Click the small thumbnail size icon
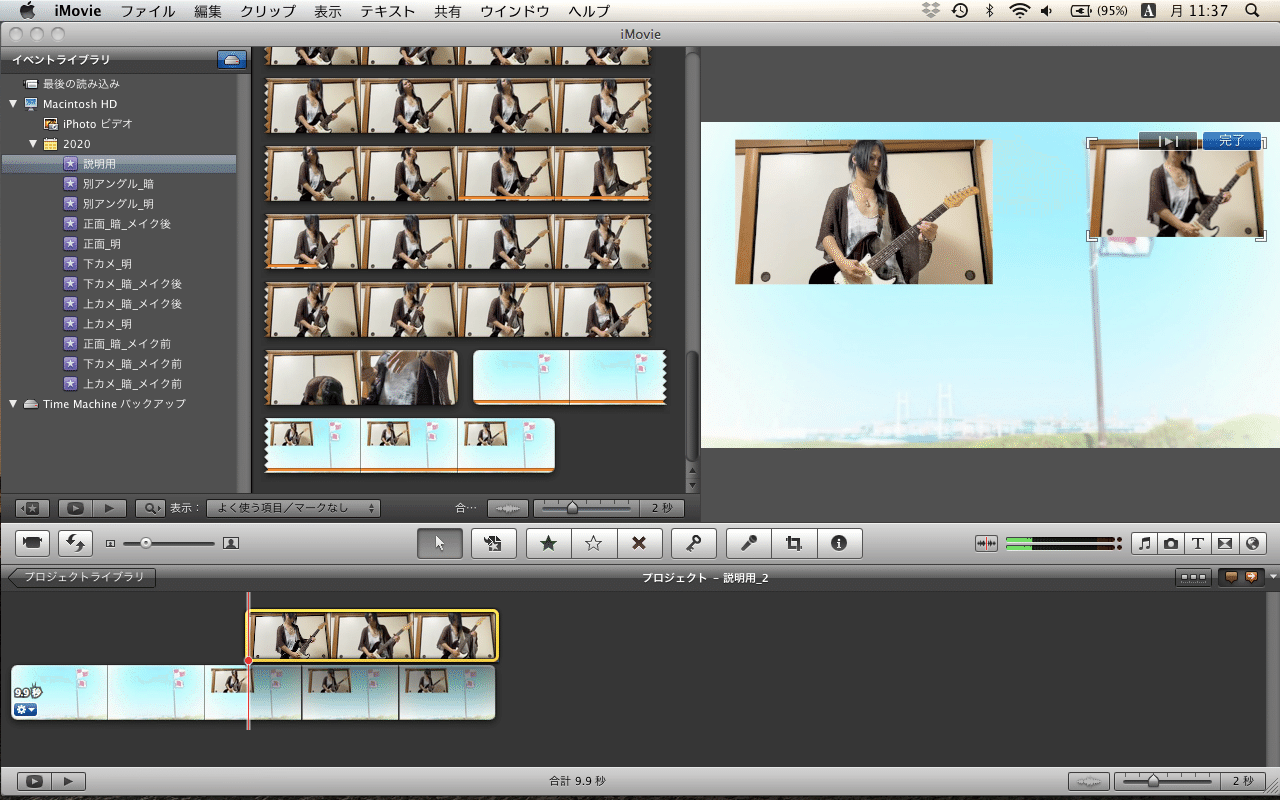 click(110, 543)
